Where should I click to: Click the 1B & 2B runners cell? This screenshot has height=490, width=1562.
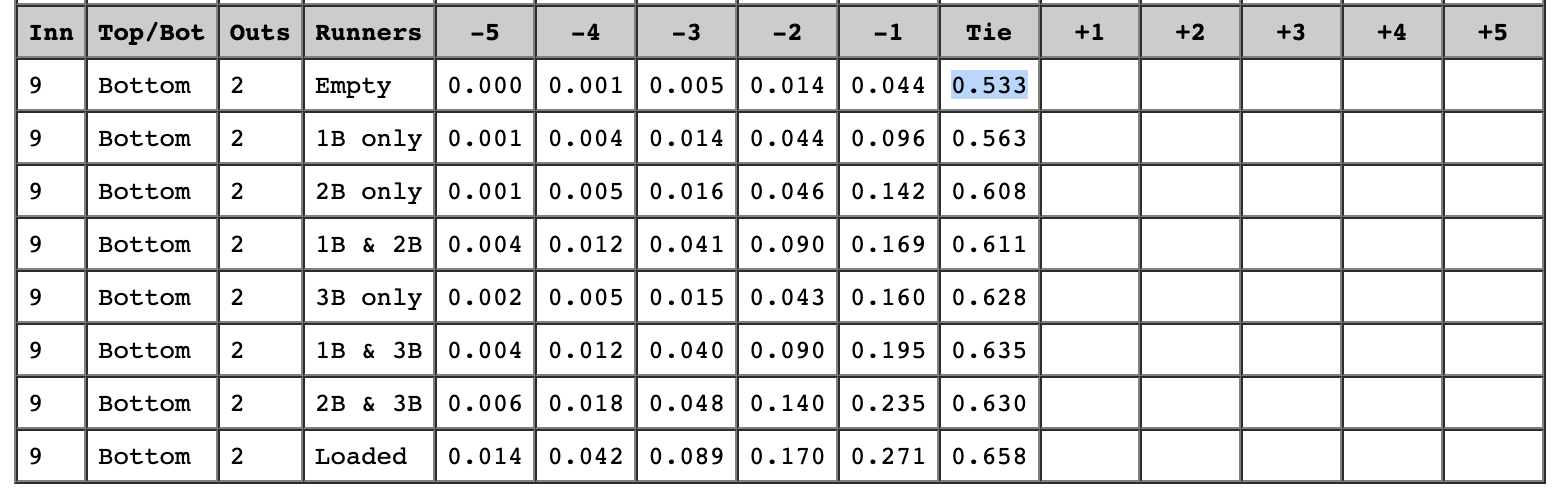[x=368, y=245]
